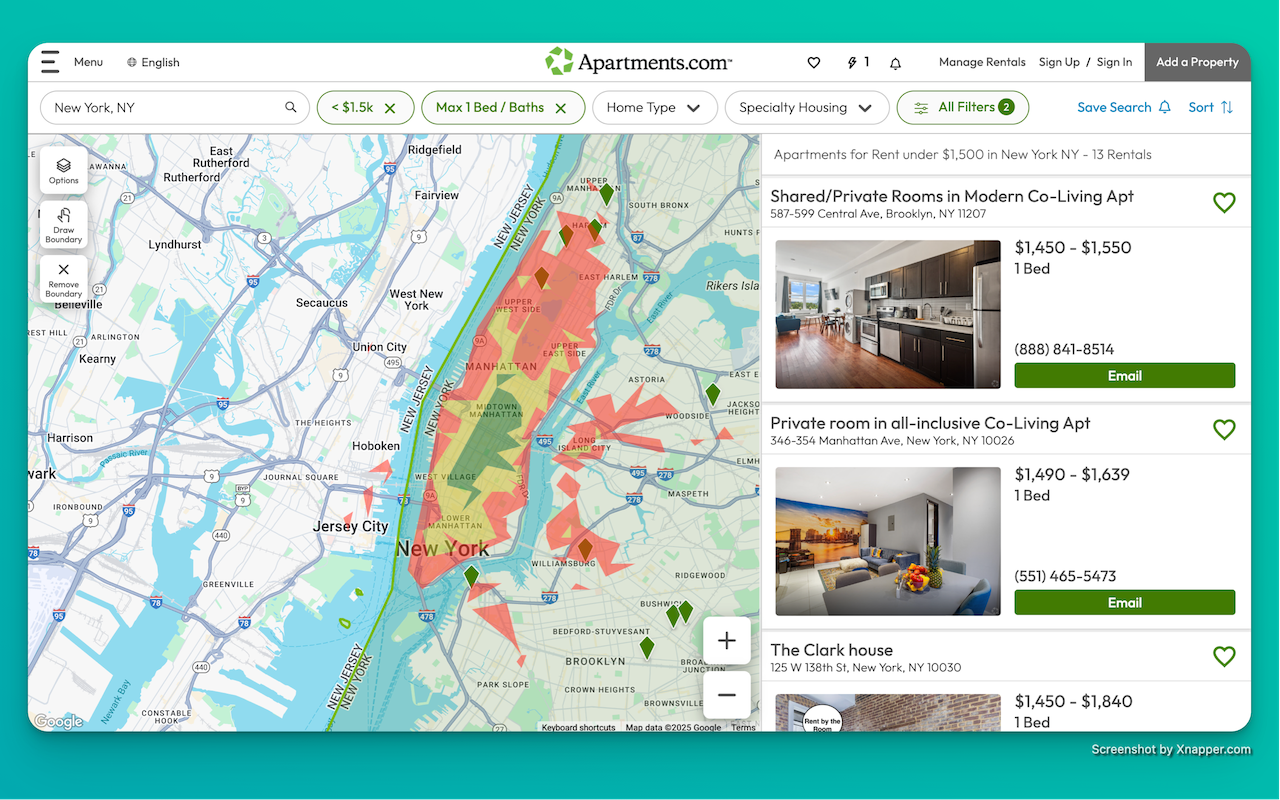The height and width of the screenshot is (800, 1280).
Task: Open All Filters panel
Action: 963,108
